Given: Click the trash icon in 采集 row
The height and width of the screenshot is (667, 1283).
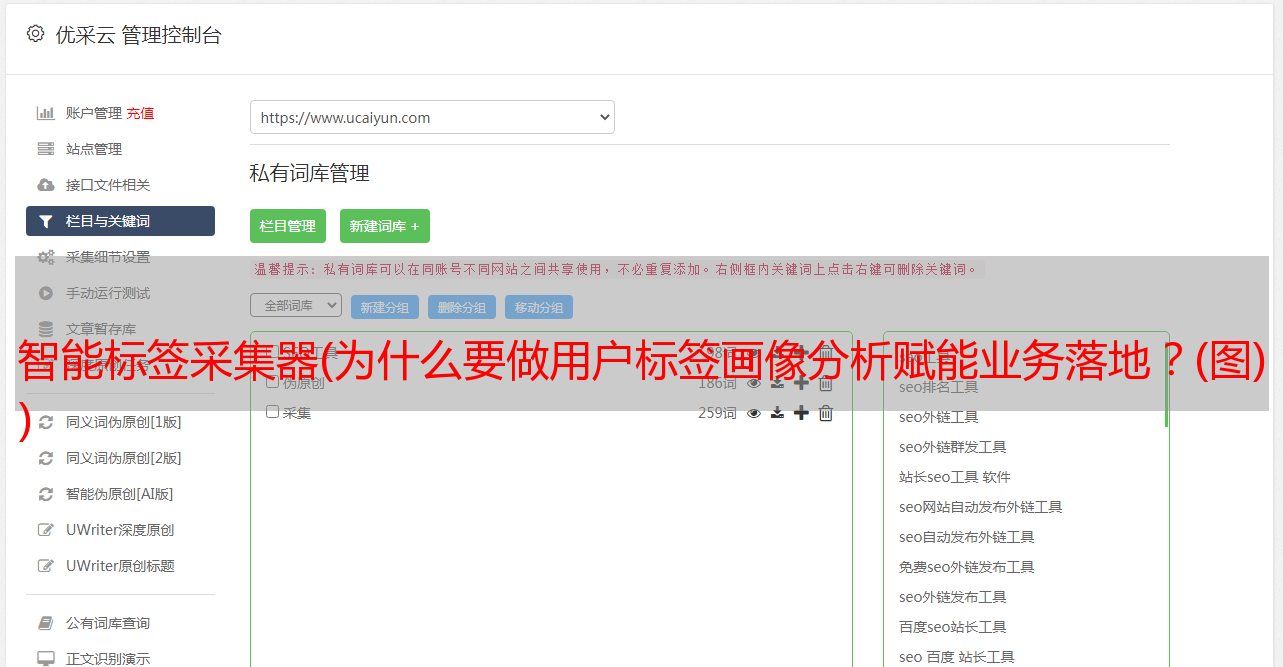Looking at the screenshot, I should click(x=826, y=413).
